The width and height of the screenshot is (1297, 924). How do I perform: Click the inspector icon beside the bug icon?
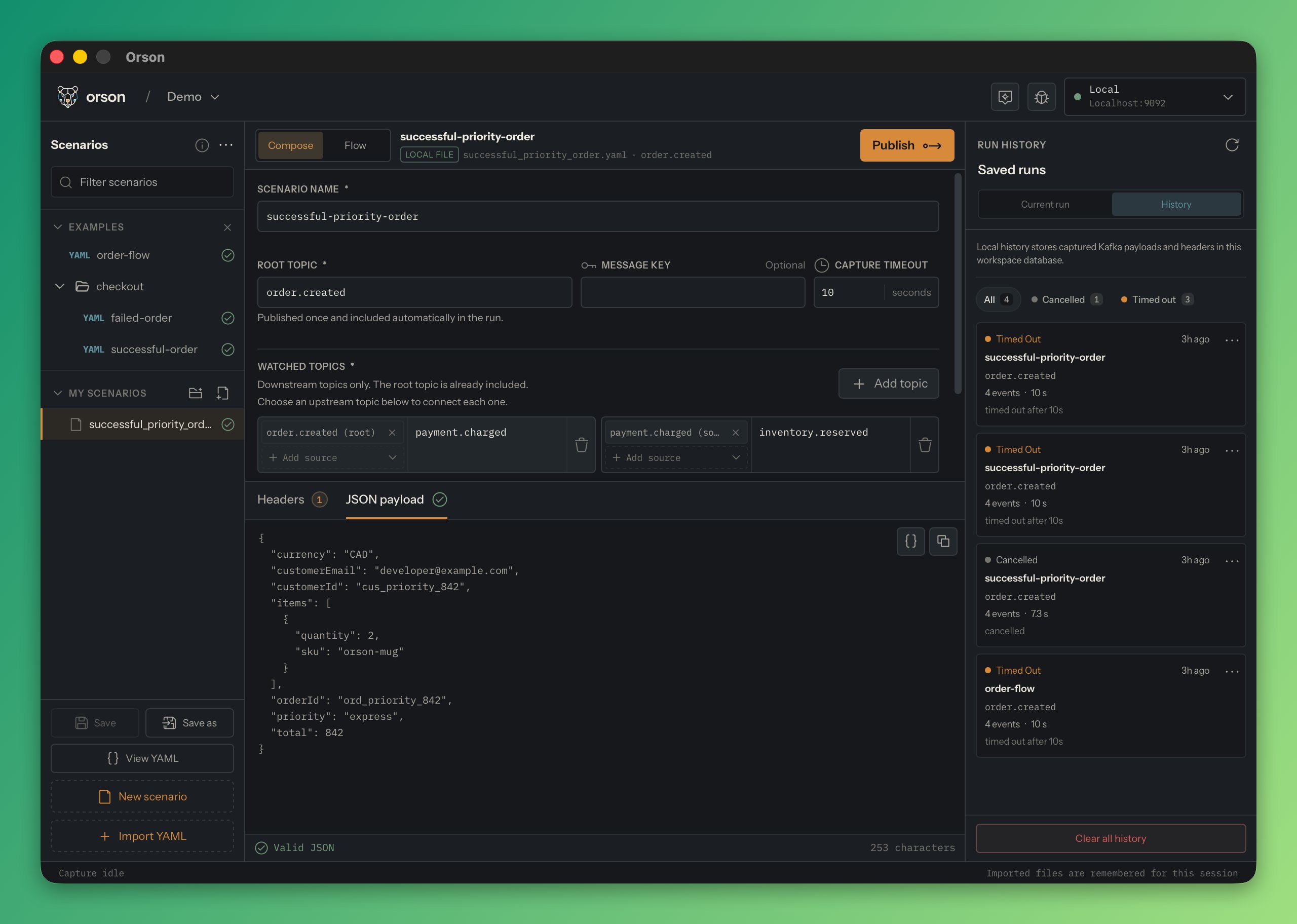pos(1005,97)
